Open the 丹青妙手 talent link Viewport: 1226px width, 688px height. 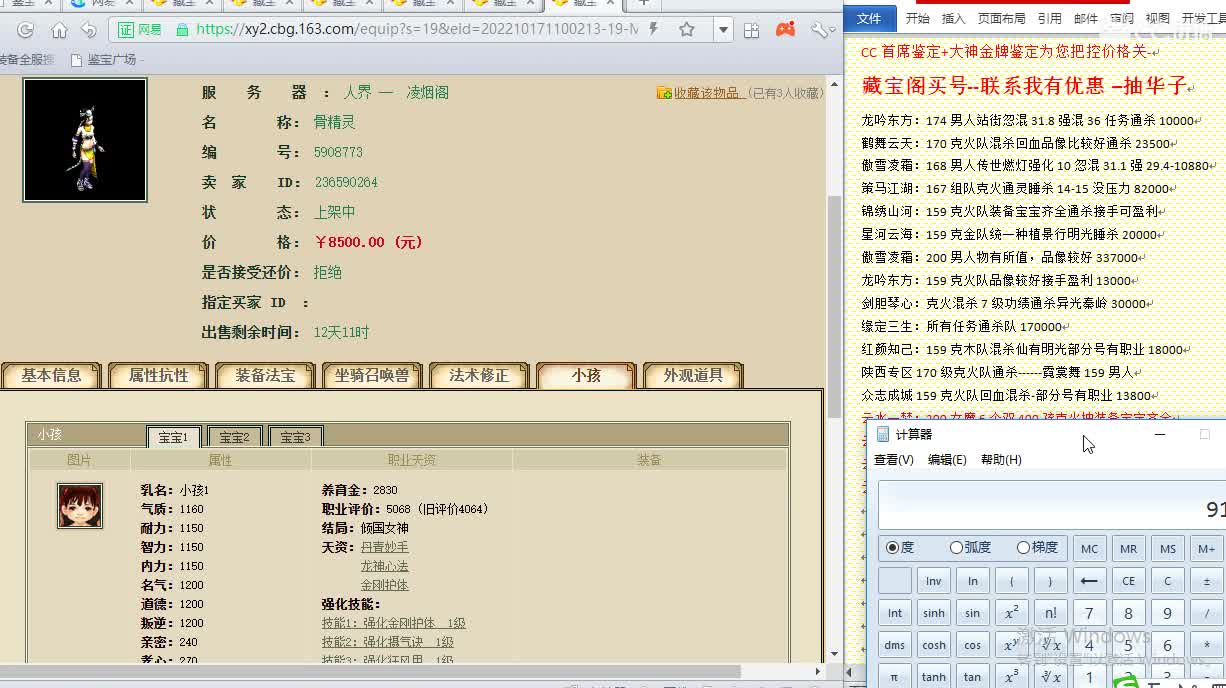click(x=385, y=547)
